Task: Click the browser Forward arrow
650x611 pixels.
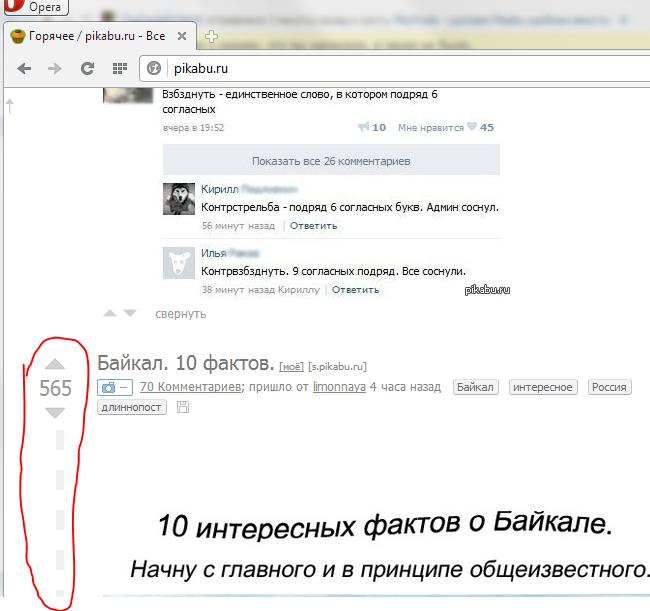Action: pyautogui.click(x=55, y=68)
